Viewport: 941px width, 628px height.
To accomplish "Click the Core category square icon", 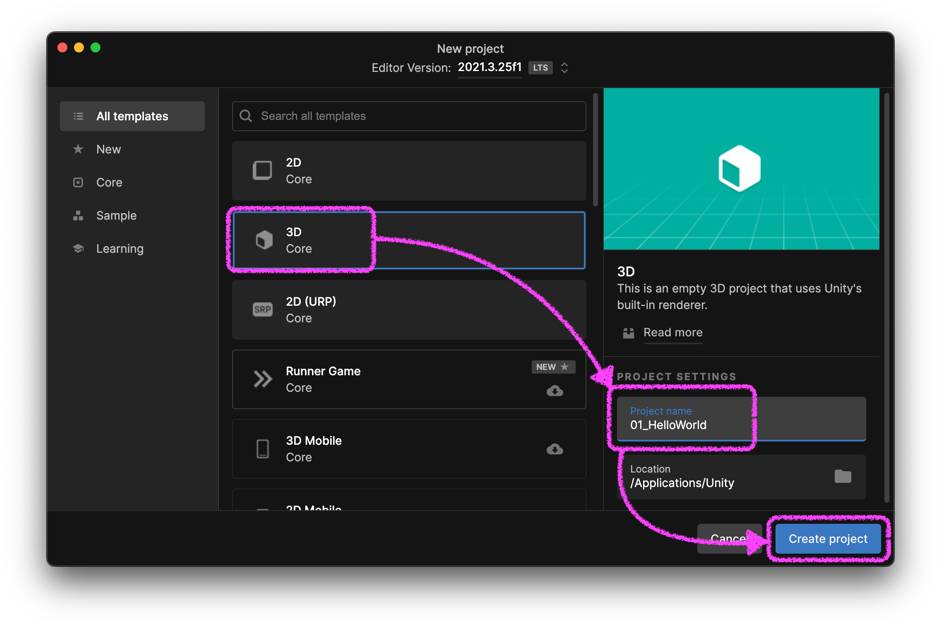I will [78, 182].
